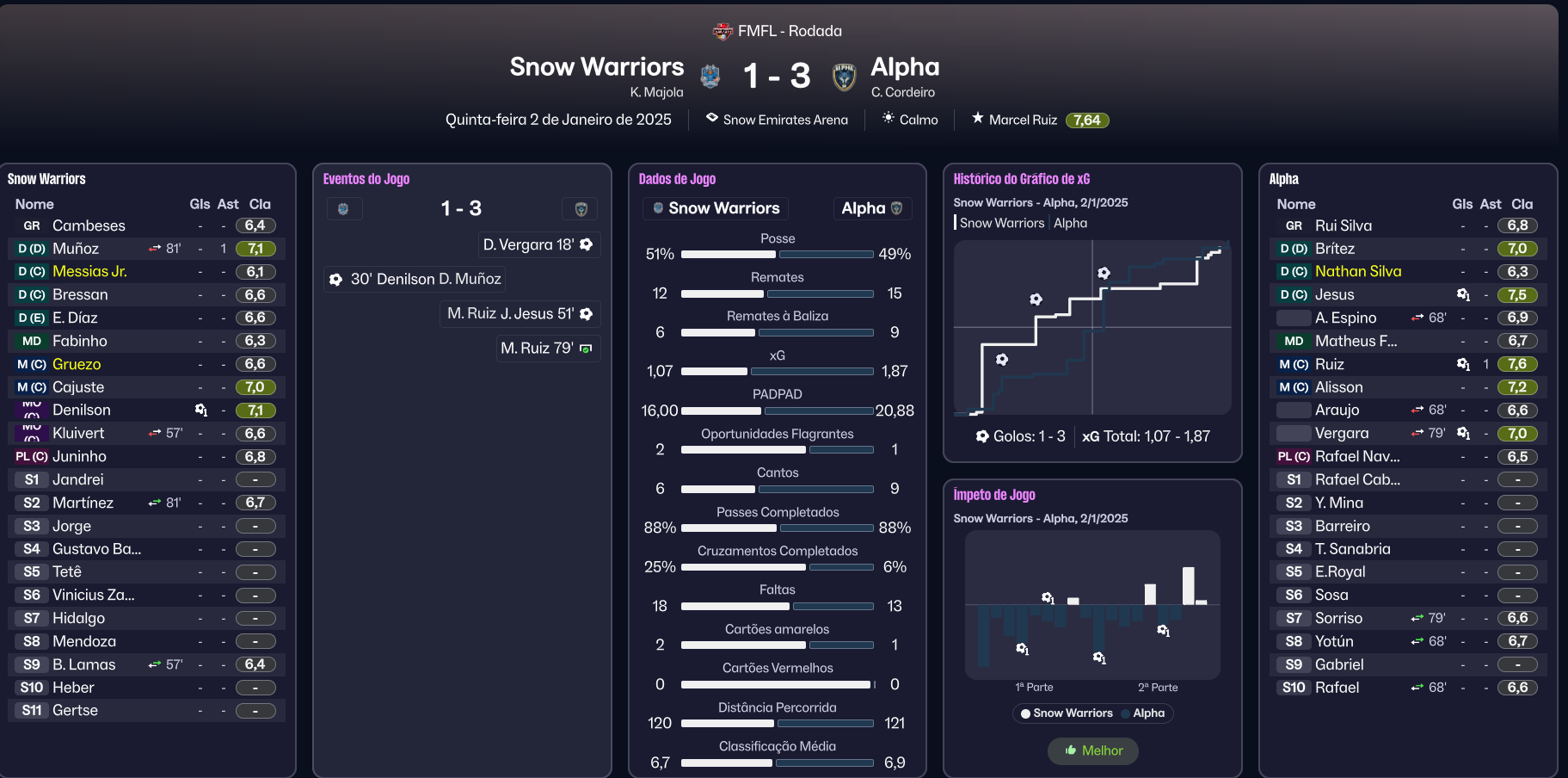Sort the Snow Warriors list by Cla column

point(260,204)
